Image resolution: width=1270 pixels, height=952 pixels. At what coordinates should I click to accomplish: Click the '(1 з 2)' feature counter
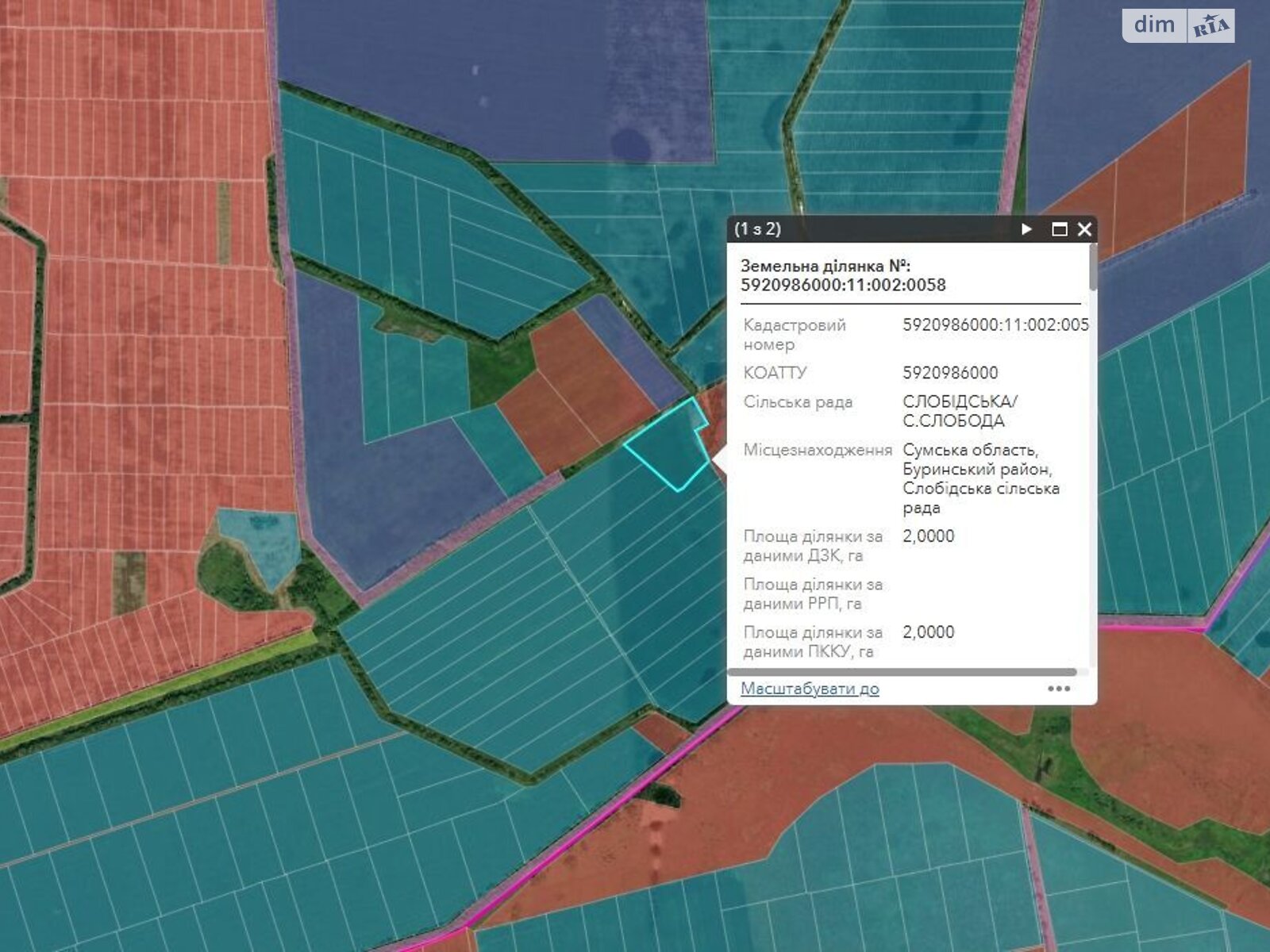click(757, 229)
